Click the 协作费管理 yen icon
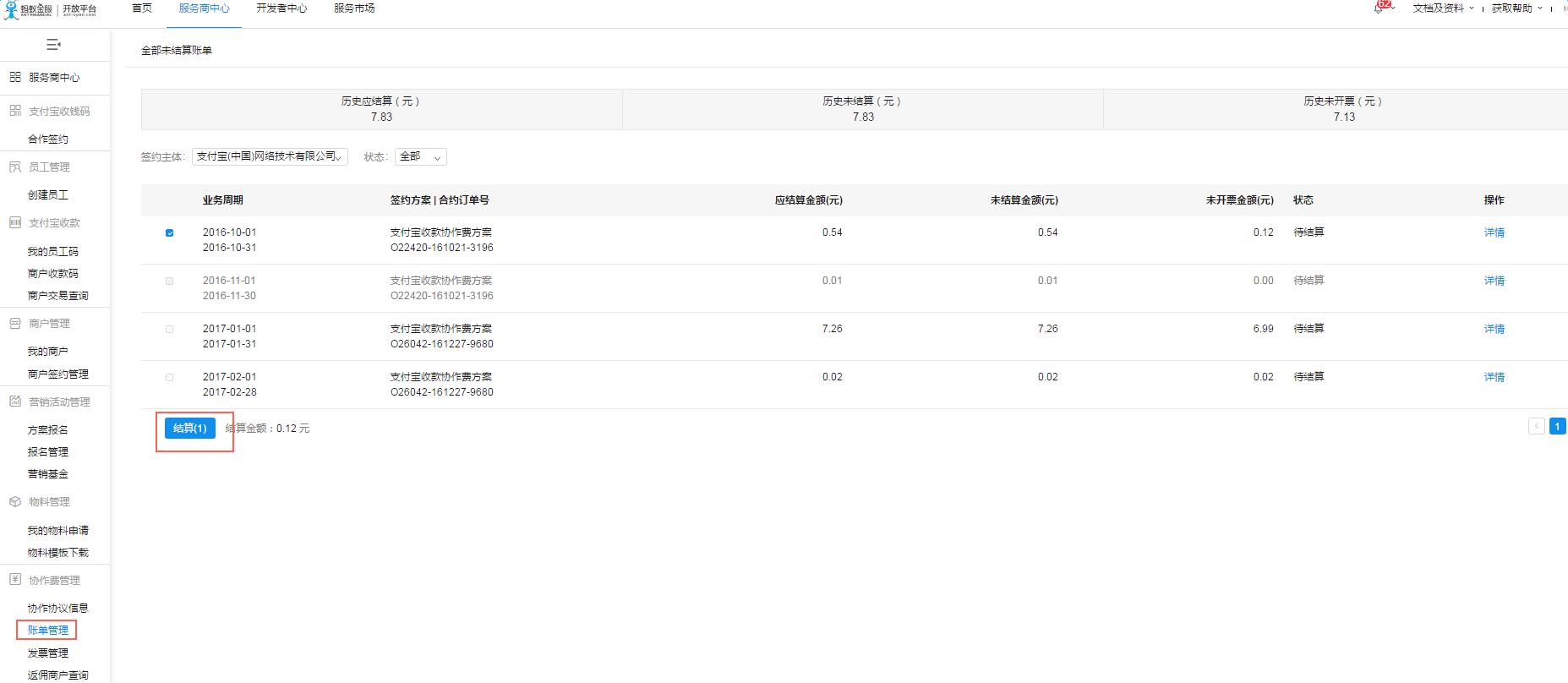The image size is (1568, 683). pyautogui.click(x=15, y=580)
